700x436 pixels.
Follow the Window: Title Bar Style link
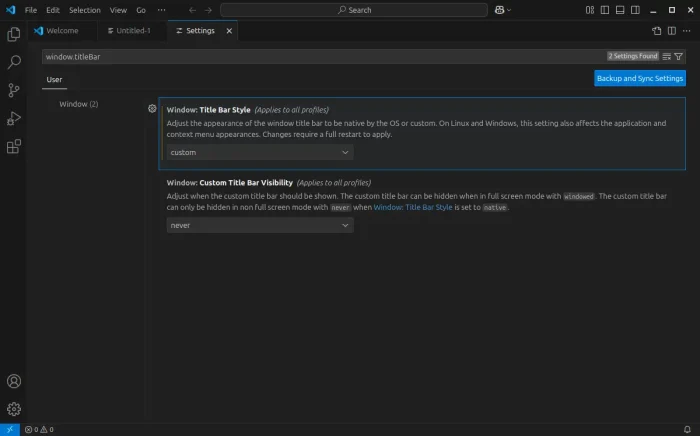[412, 207]
